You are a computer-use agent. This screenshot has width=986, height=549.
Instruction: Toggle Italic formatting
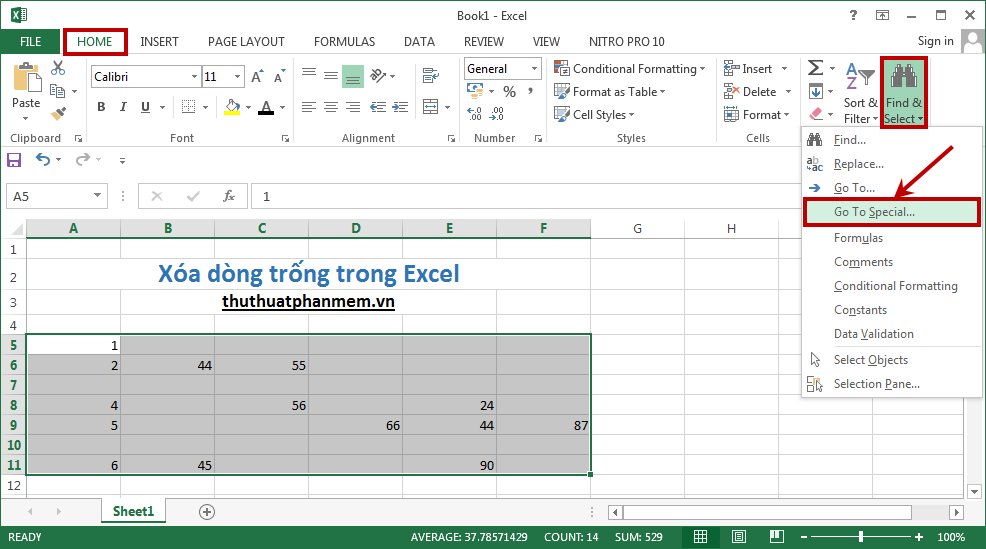(x=125, y=108)
